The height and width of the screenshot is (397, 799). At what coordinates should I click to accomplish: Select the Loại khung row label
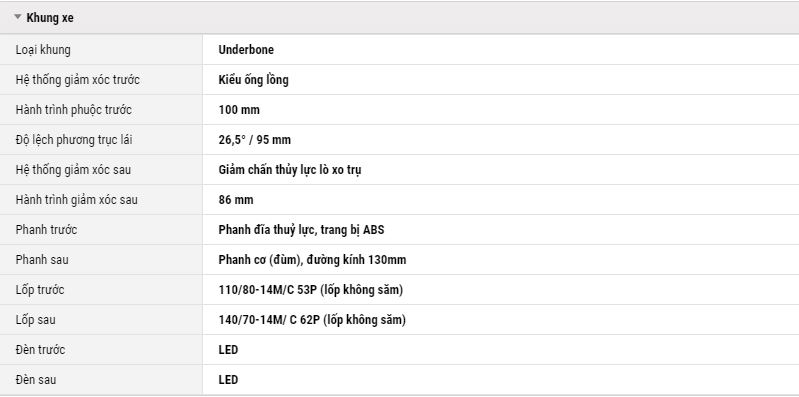43,50
